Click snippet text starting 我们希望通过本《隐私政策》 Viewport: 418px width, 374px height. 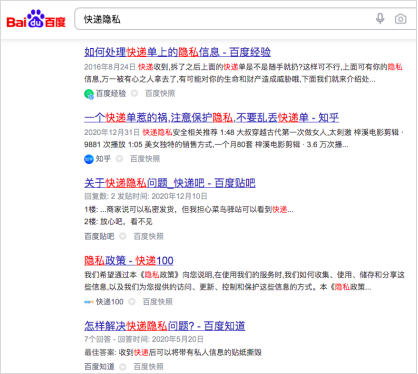pos(244,281)
